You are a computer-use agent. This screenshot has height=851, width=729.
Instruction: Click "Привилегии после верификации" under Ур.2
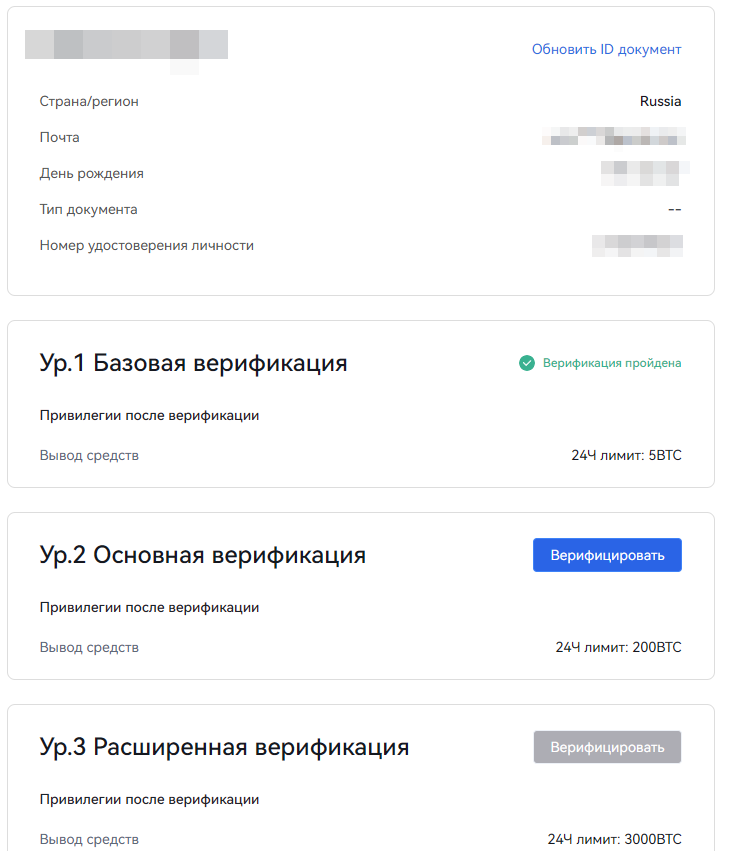pos(149,607)
